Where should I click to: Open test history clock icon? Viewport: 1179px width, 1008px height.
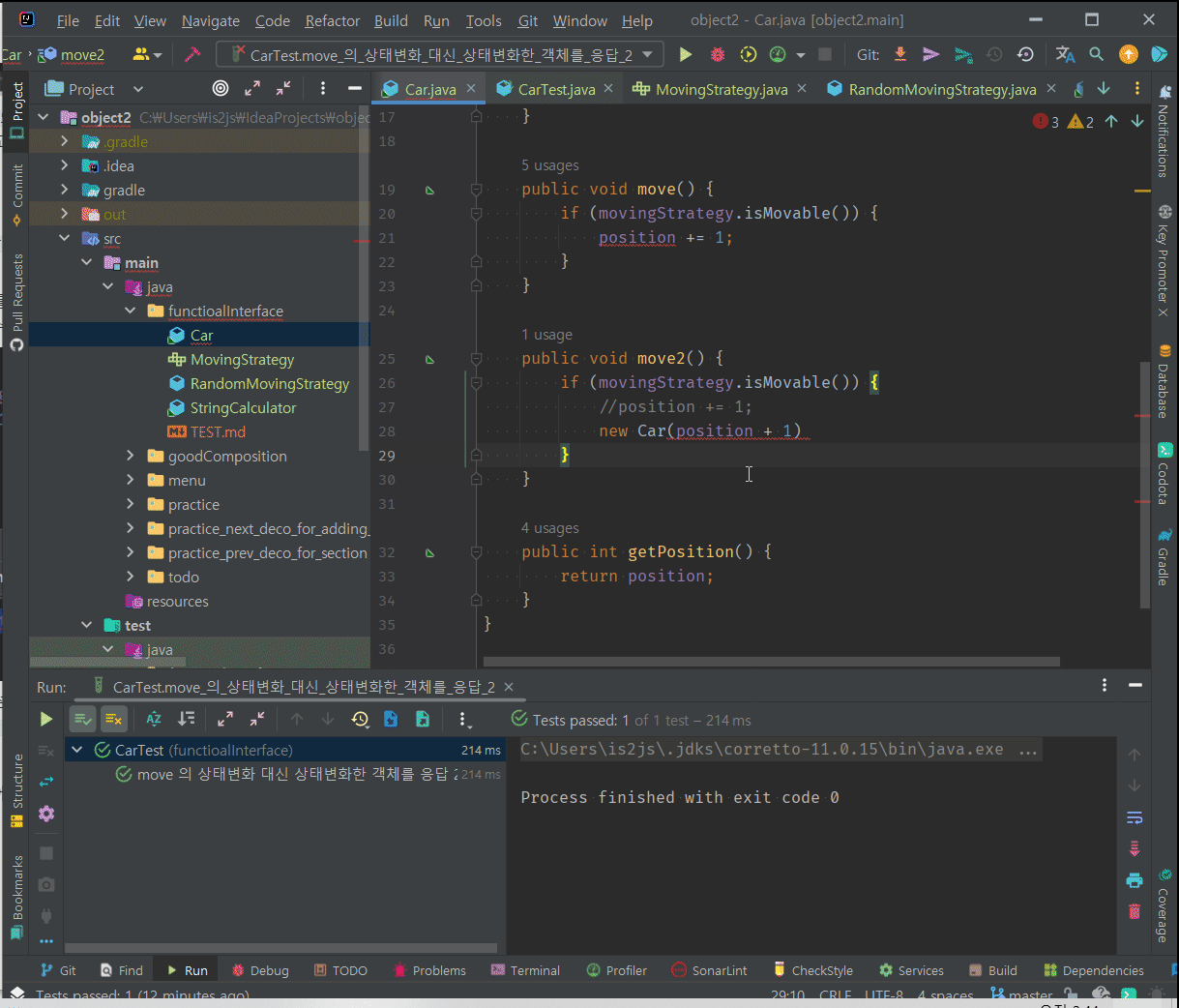[x=360, y=719]
